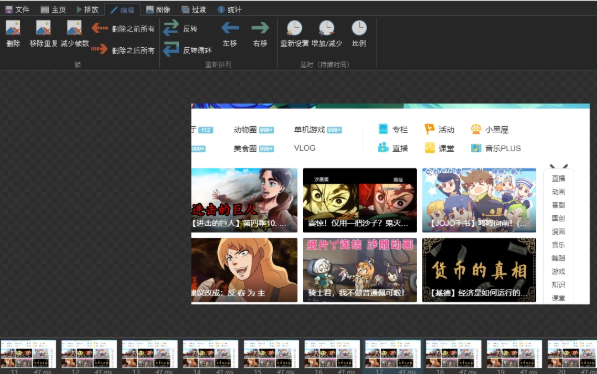The image size is (597, 374).
Task: Move the frame right with 右移
Action: (x=260, y=34)
